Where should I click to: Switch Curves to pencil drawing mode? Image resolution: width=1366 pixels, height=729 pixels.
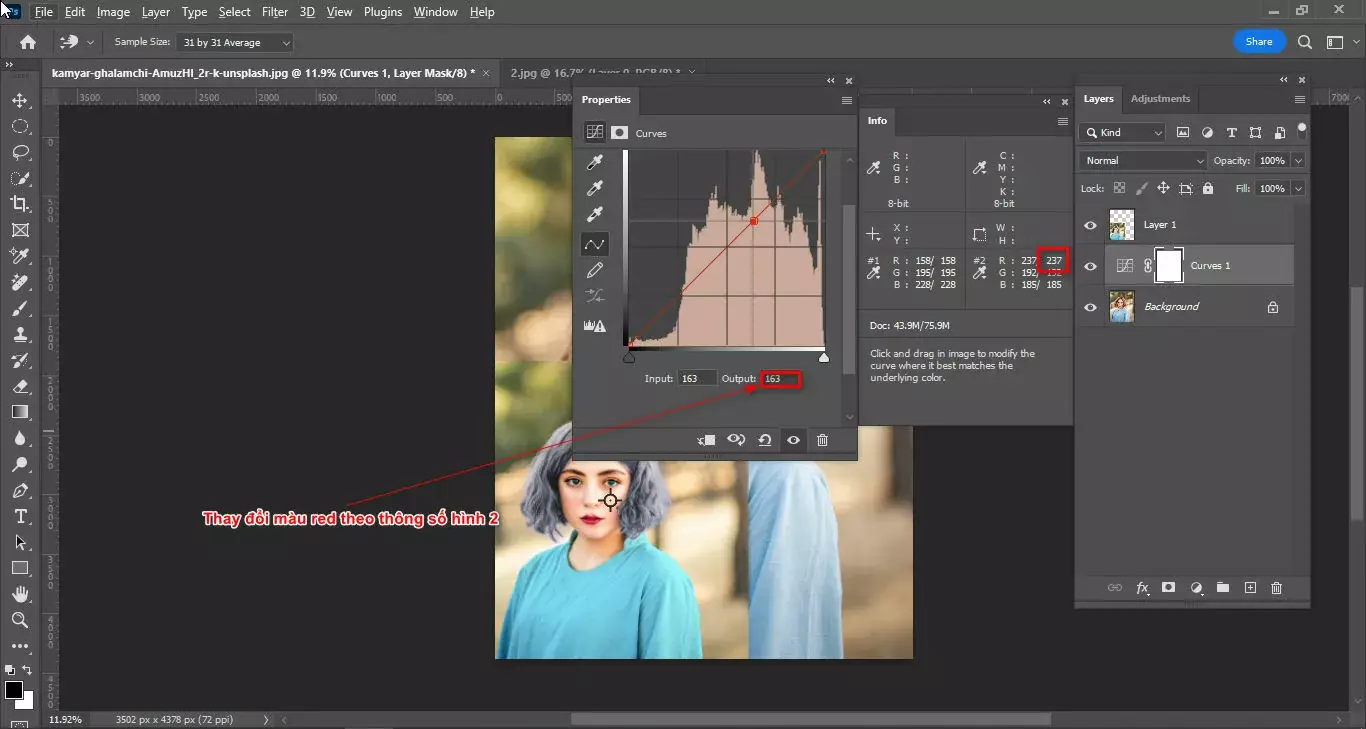[x=595, y=270]
